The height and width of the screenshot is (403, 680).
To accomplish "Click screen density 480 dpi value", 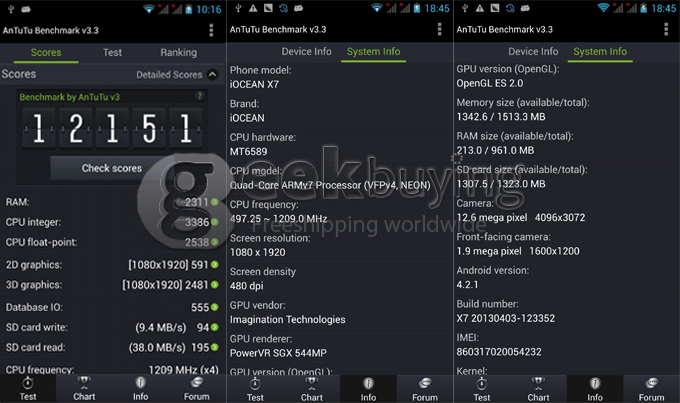I will tap(246, 286).
